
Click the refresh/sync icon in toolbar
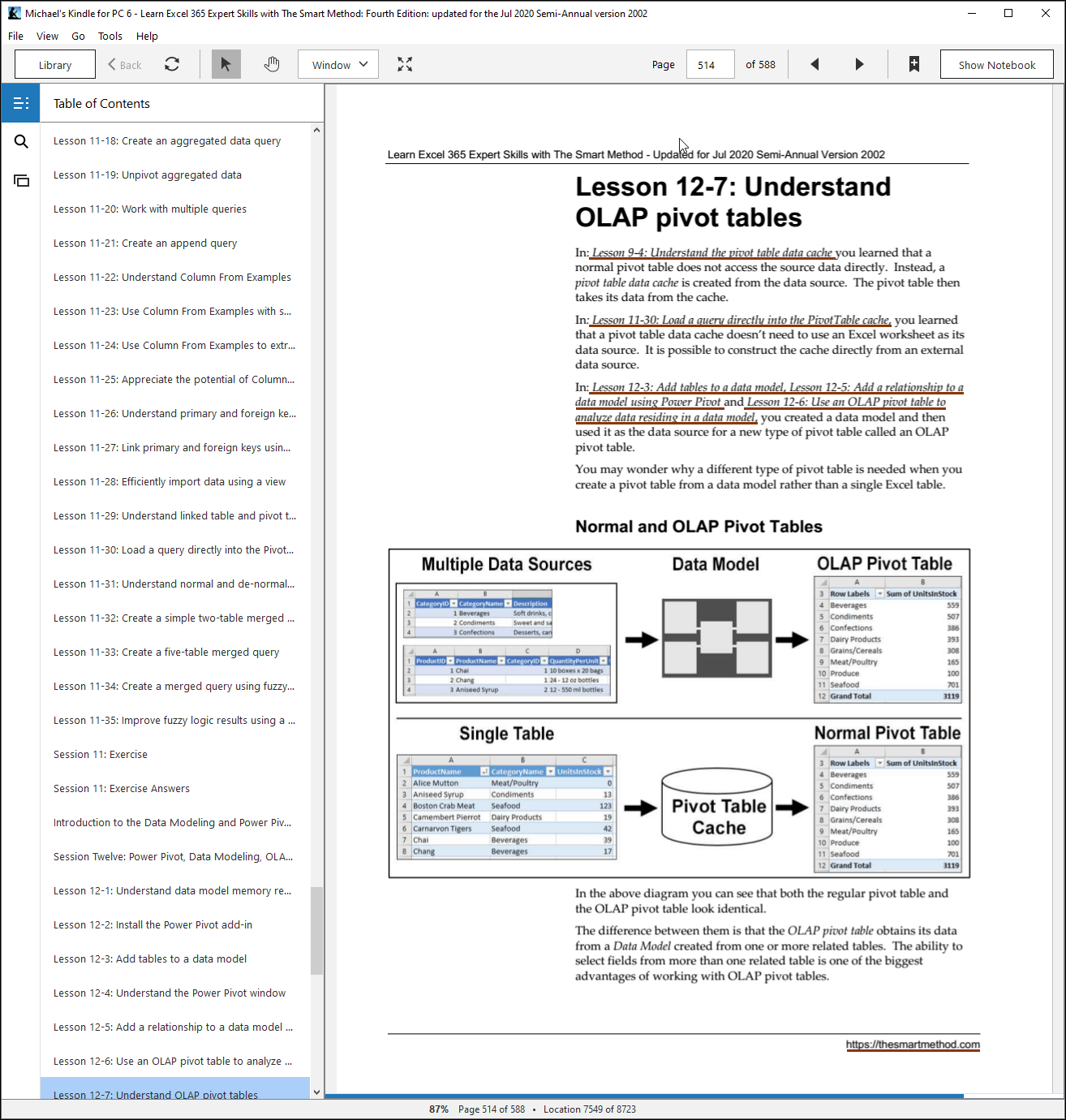tap(172, 64)
